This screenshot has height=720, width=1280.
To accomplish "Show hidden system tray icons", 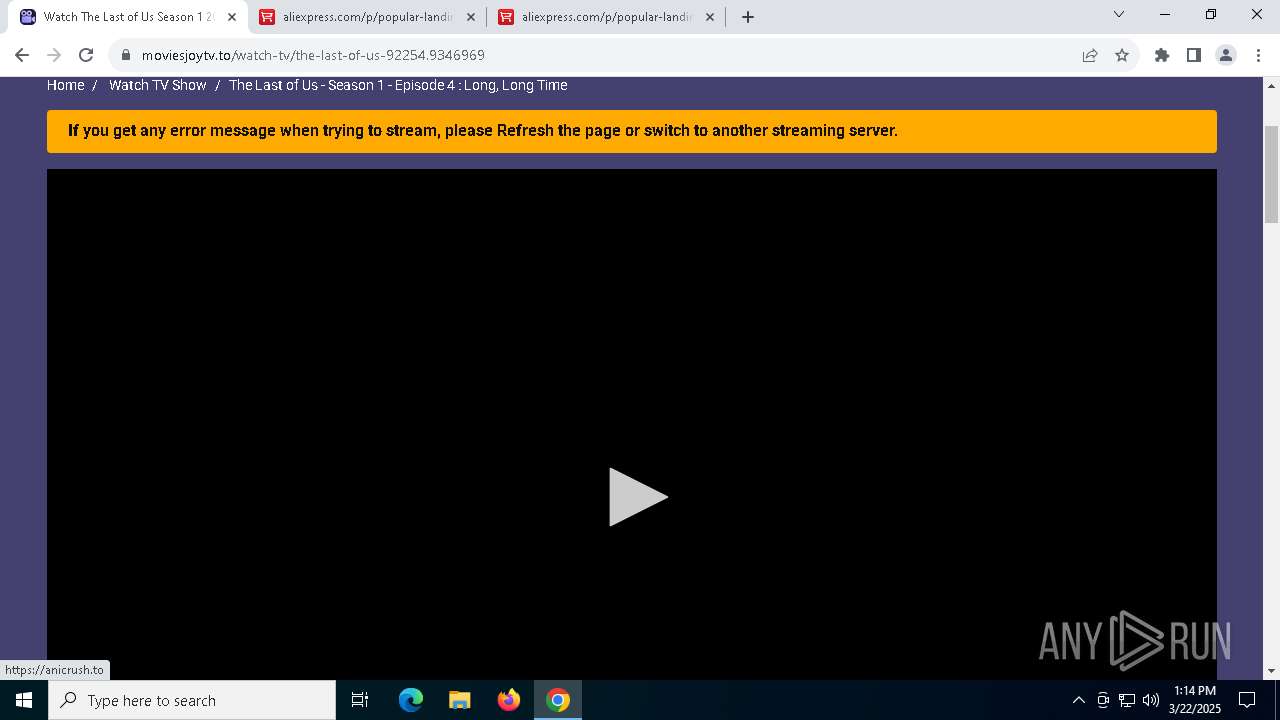I will click(x=1078, y=700).
